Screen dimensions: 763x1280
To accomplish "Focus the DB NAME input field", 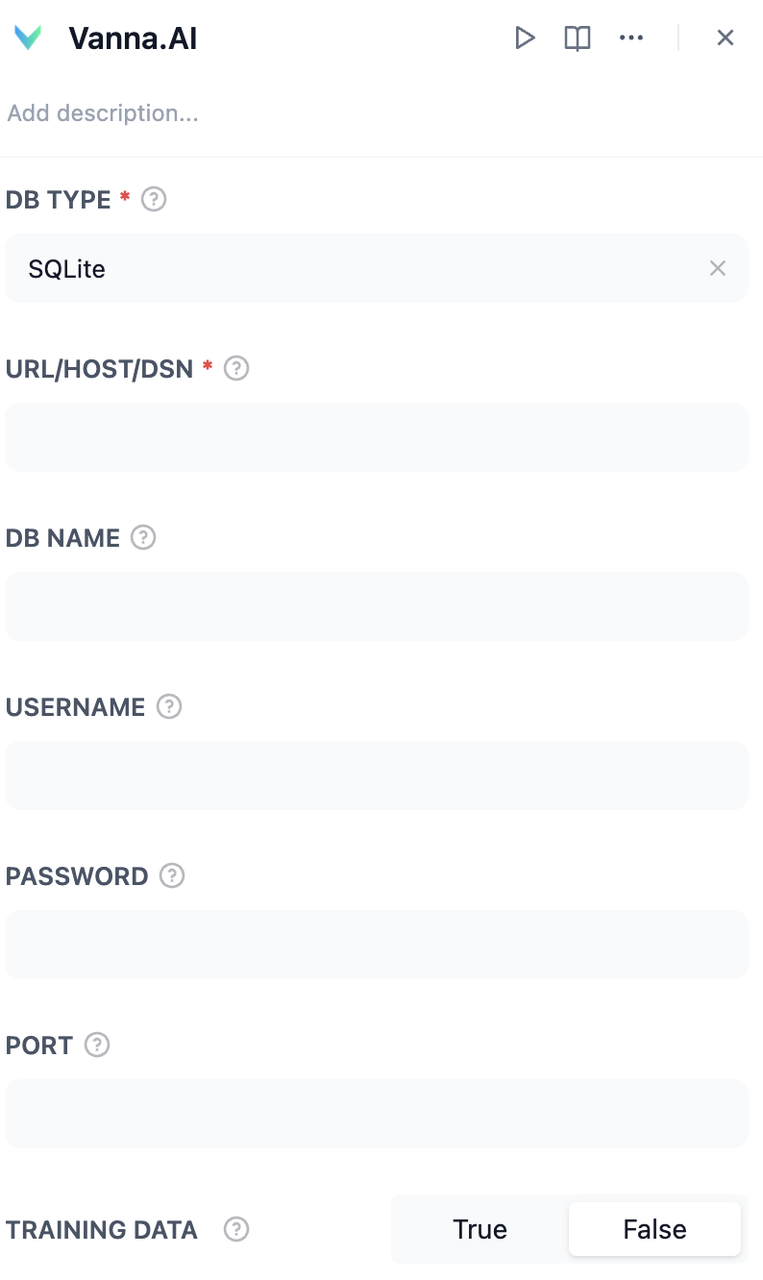I will coord(376,606).
